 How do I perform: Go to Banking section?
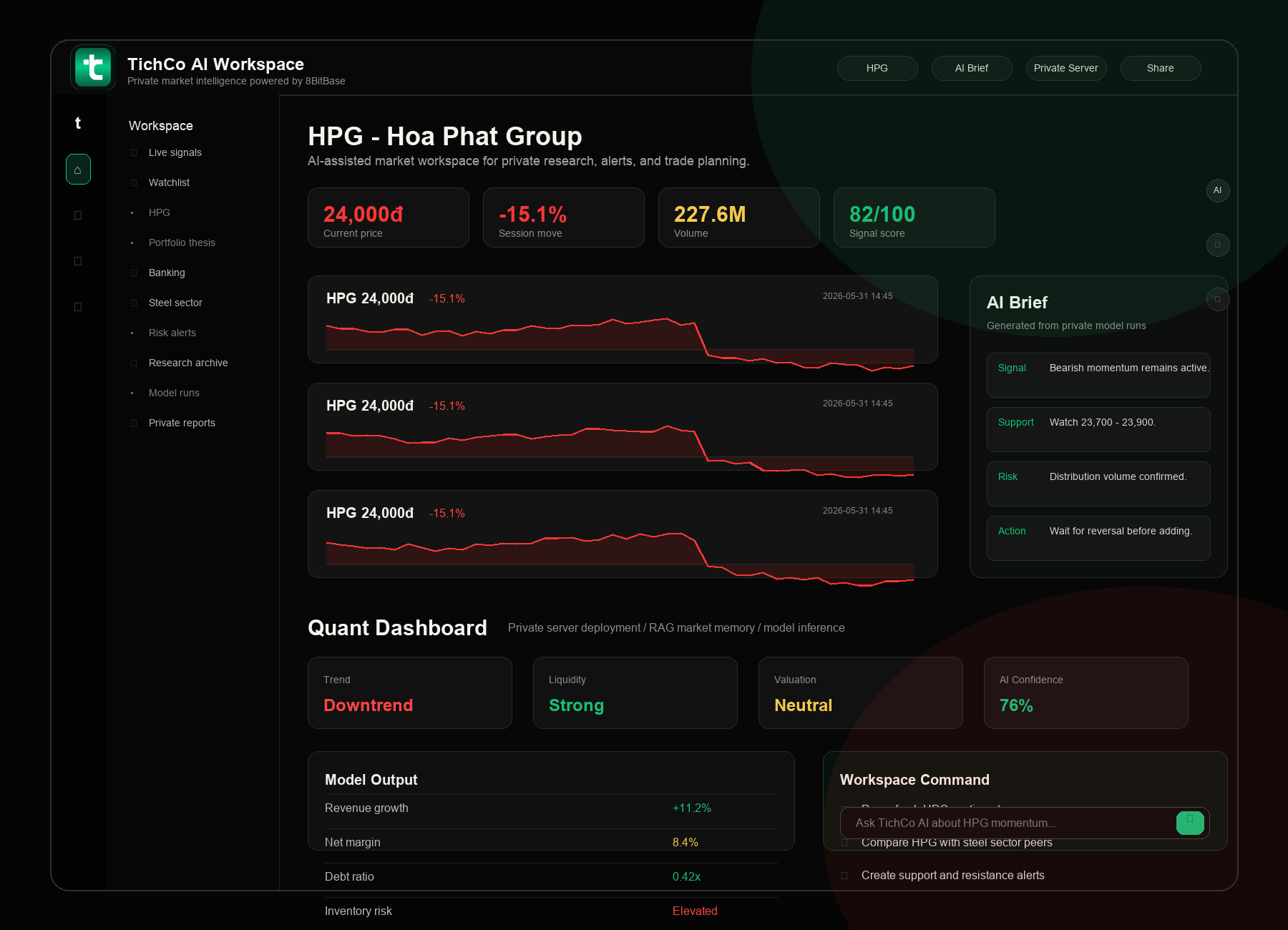[167, 273]
